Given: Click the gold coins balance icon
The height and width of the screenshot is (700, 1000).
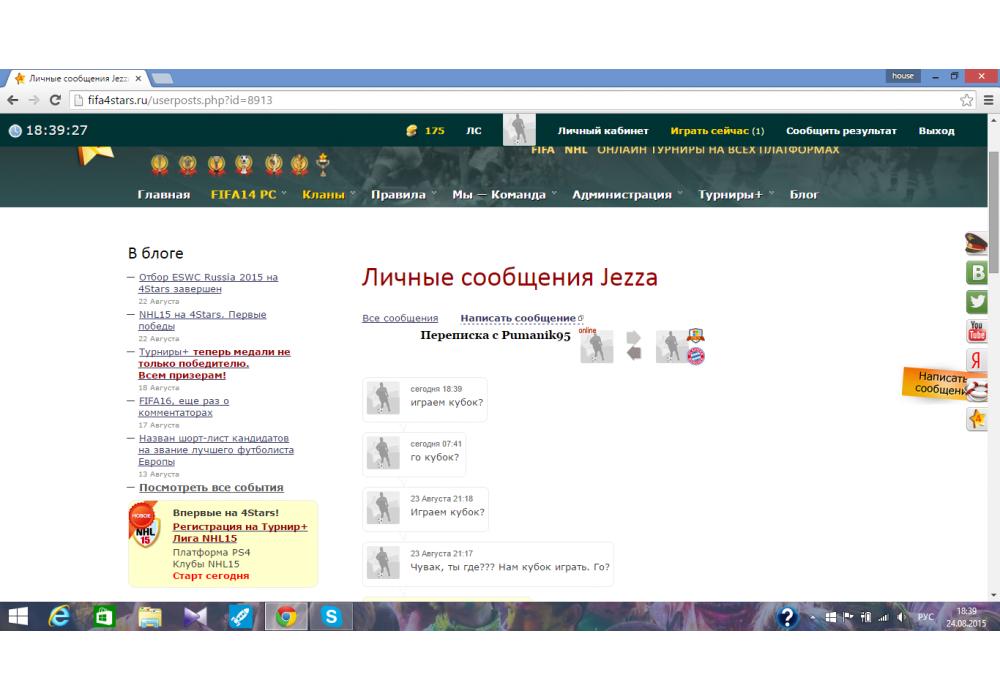Looking at the screenshot, I should pyautogui.click(x=411, y=131).
